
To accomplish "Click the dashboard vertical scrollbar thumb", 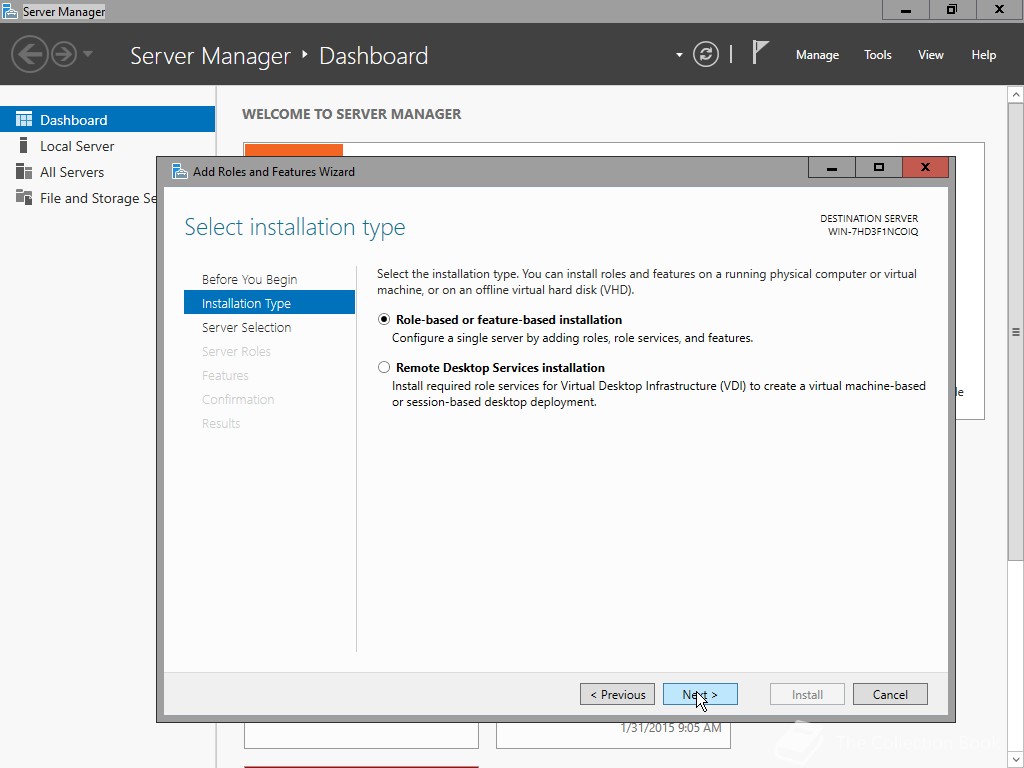I will 1016,331.
